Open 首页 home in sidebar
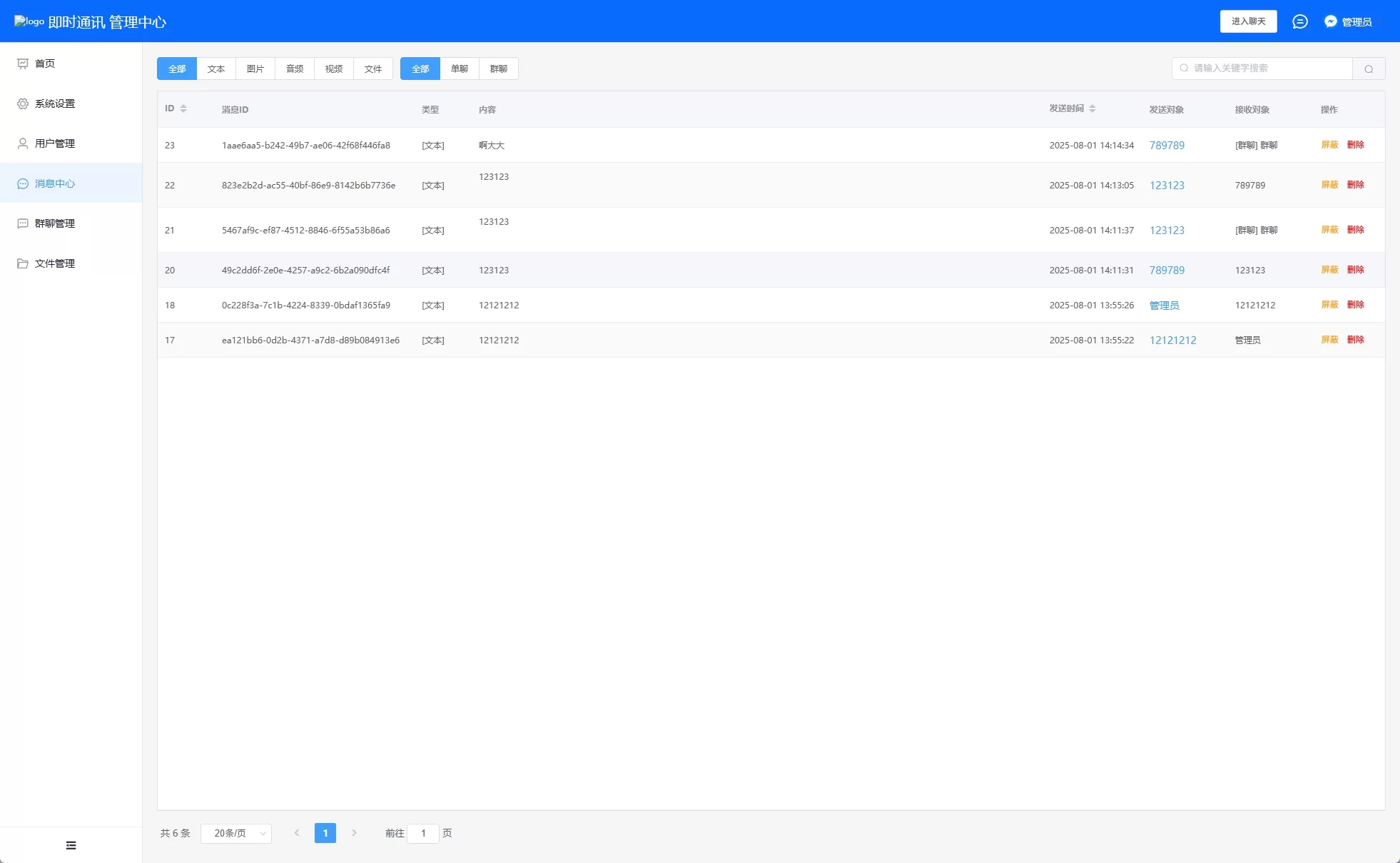 tap(45, 64)
